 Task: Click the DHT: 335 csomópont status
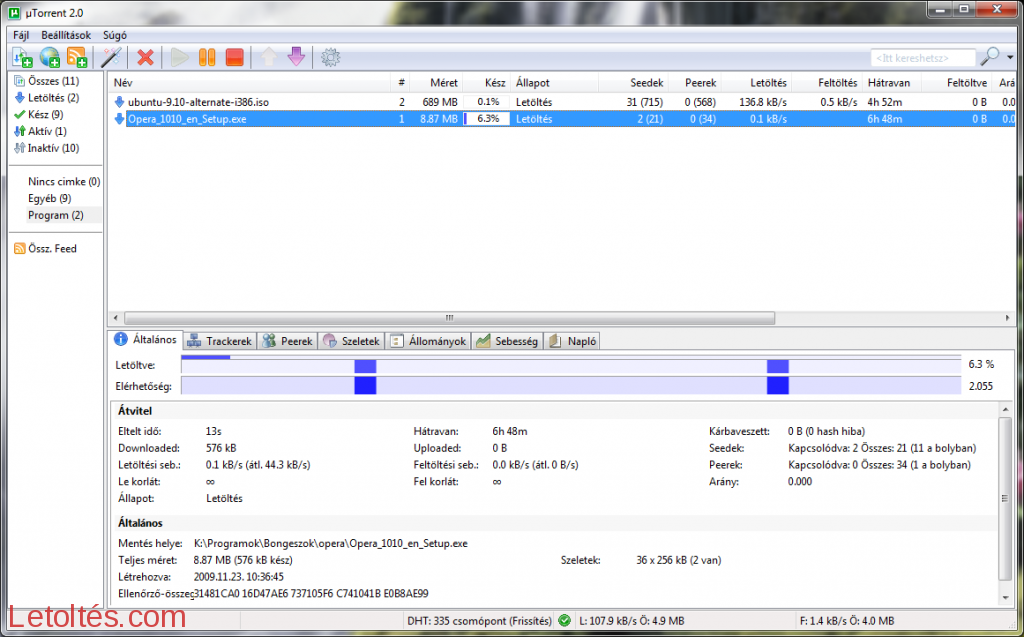click(479, 621)
